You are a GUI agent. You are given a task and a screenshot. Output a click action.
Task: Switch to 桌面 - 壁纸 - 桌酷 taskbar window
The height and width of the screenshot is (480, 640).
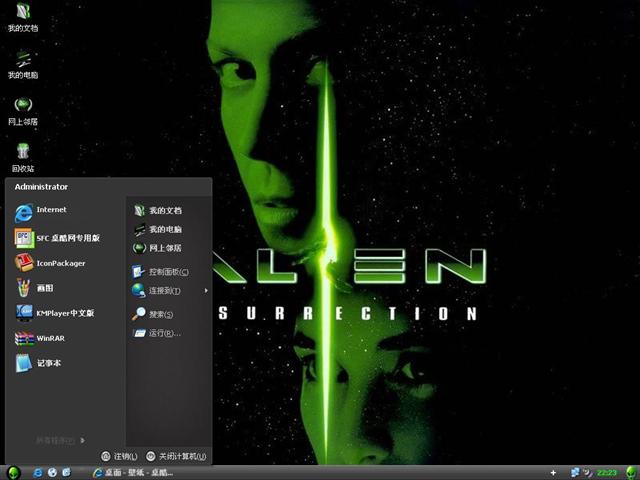pos(133,473)
